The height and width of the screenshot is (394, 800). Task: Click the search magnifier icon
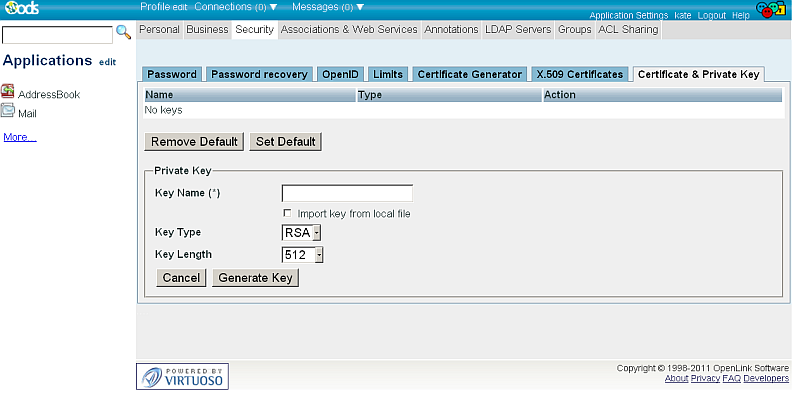123,32
